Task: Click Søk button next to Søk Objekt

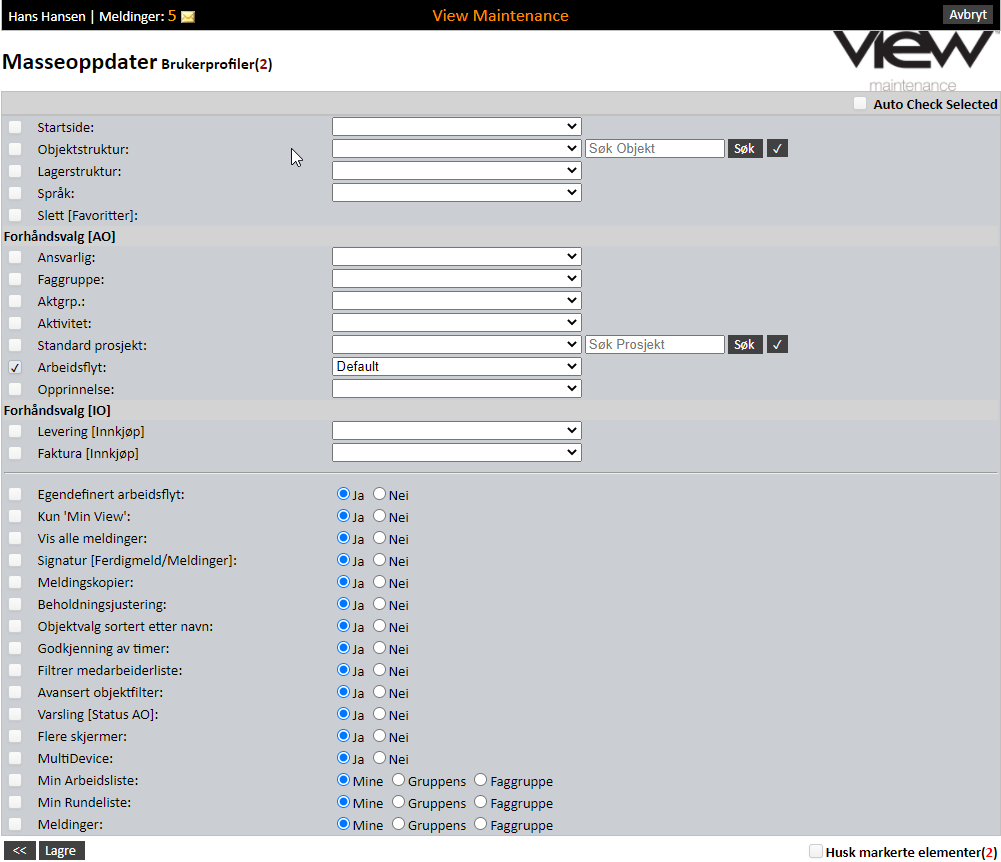Action: 744,149
